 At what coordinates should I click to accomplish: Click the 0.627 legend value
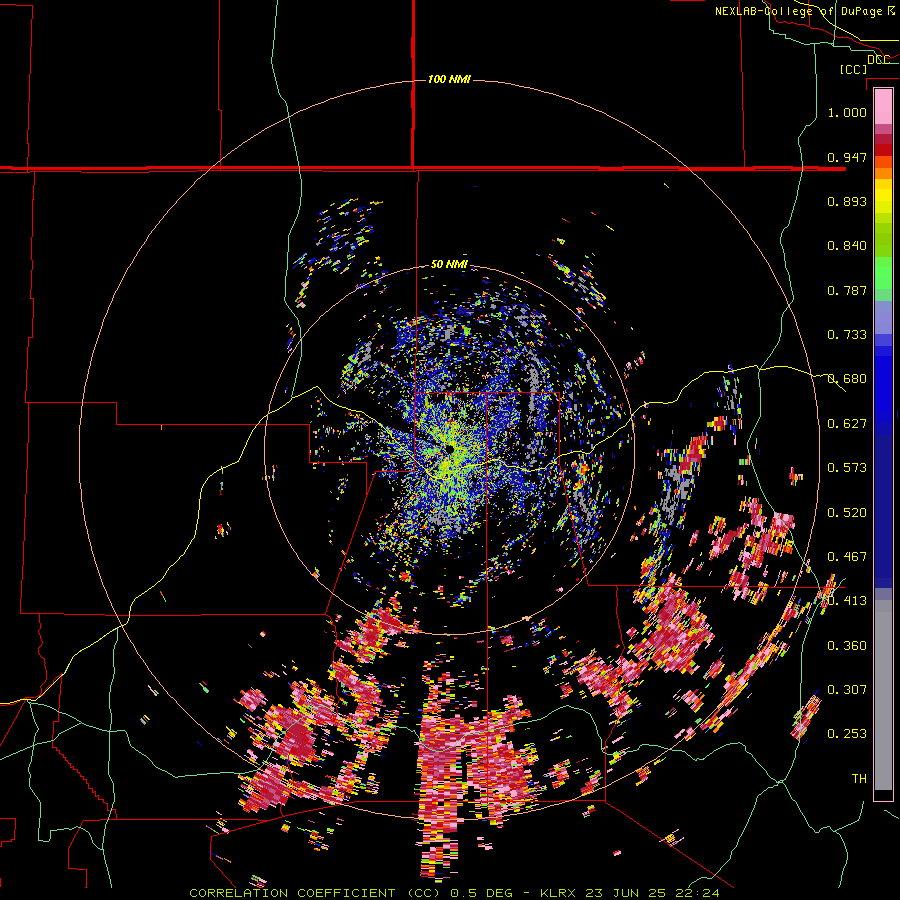pos(847,424)
